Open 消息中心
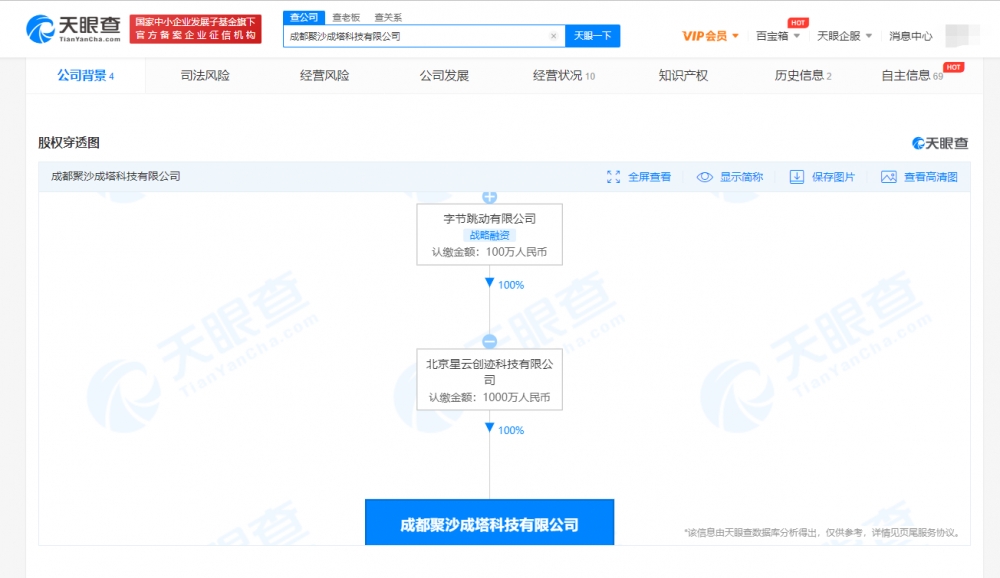Image resolution: width=1000 pixels, height=578 pixels. [911, 36]
